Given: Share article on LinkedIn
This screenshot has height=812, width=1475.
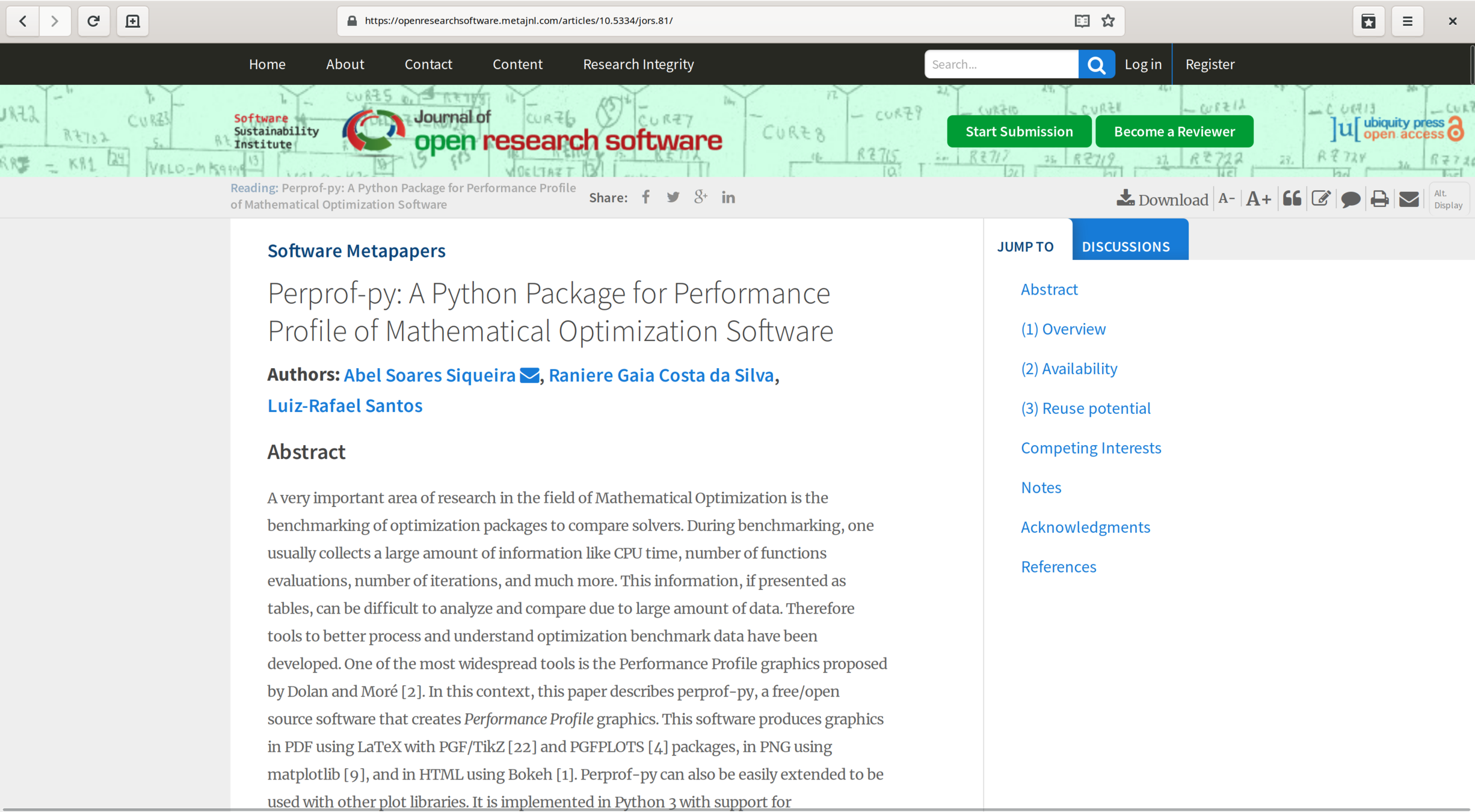Looking at the screenshot, I should 728,197.
